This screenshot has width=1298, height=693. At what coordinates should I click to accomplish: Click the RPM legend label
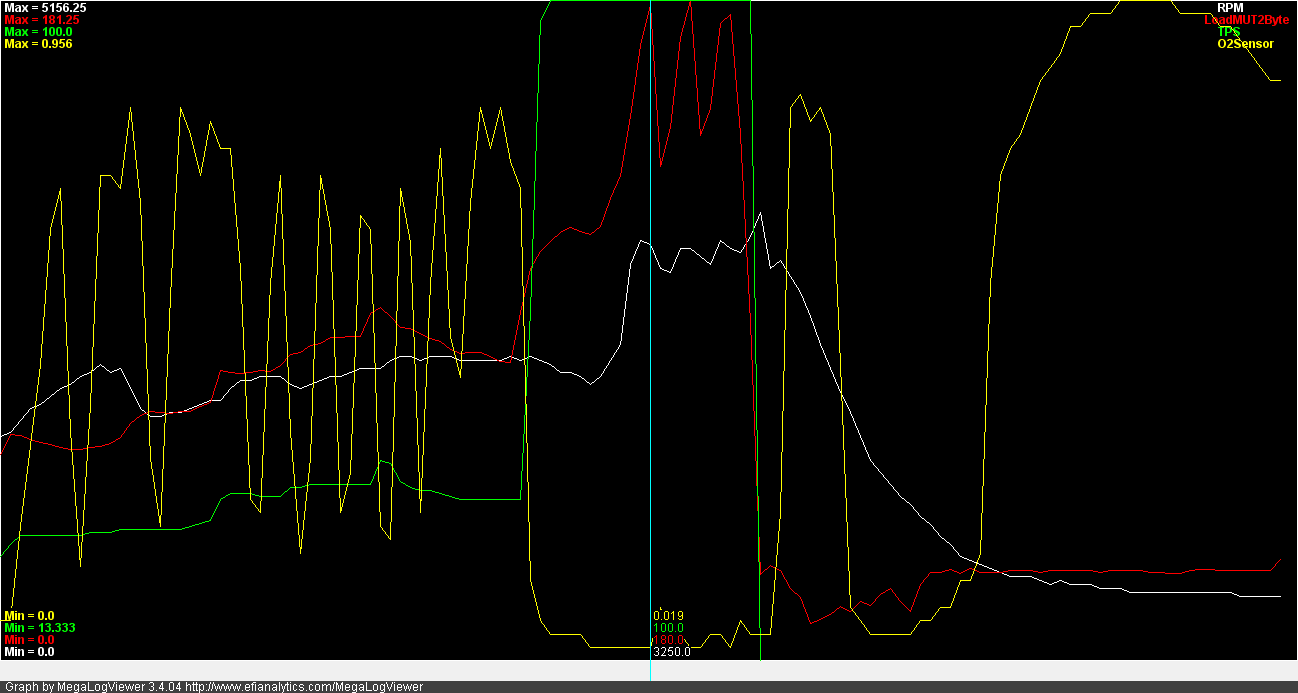(x=1229, y=8)
